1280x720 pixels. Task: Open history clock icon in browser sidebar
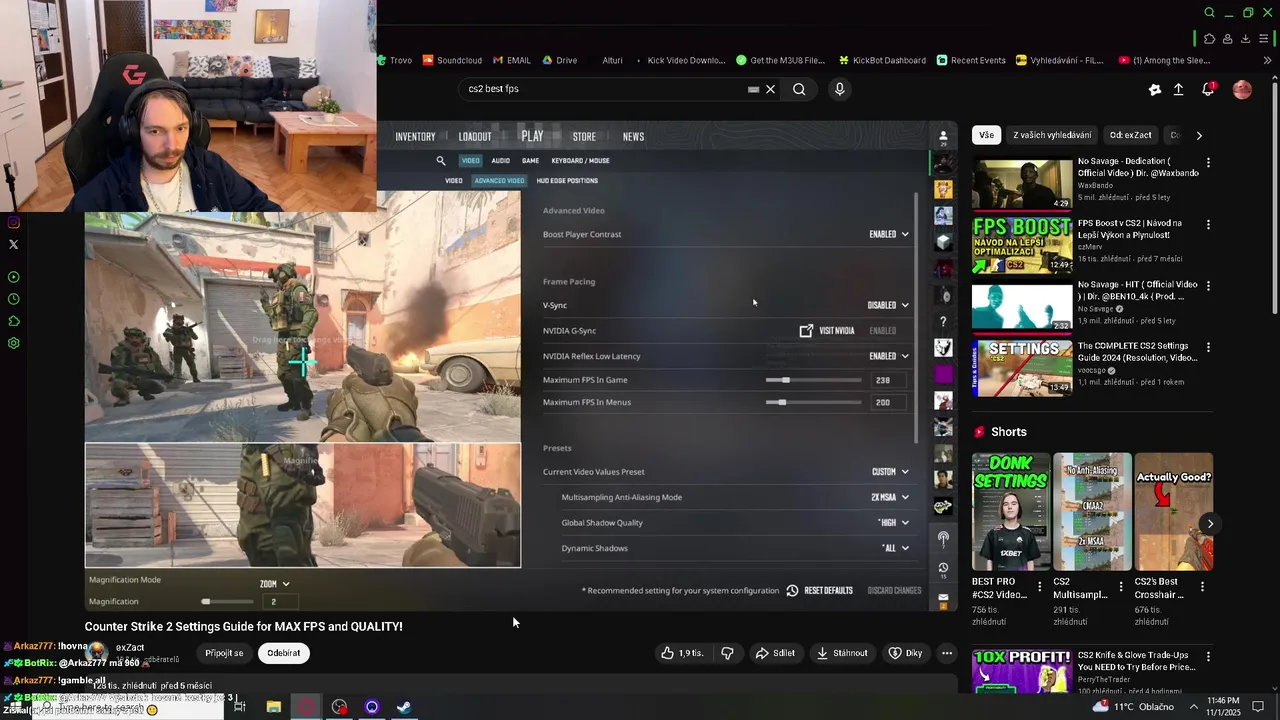13,299
